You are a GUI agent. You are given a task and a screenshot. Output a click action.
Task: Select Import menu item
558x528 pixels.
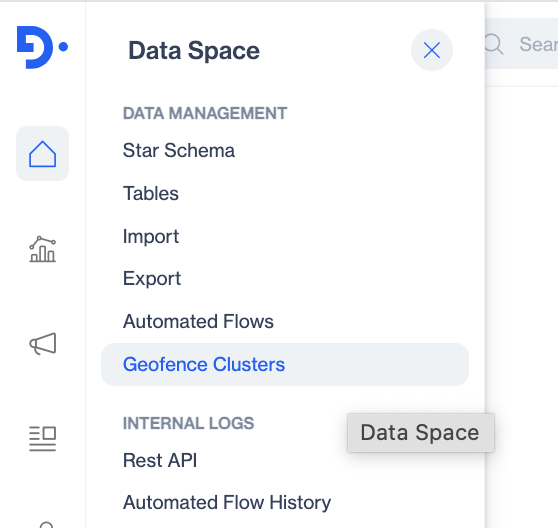[x=151, y=236]
